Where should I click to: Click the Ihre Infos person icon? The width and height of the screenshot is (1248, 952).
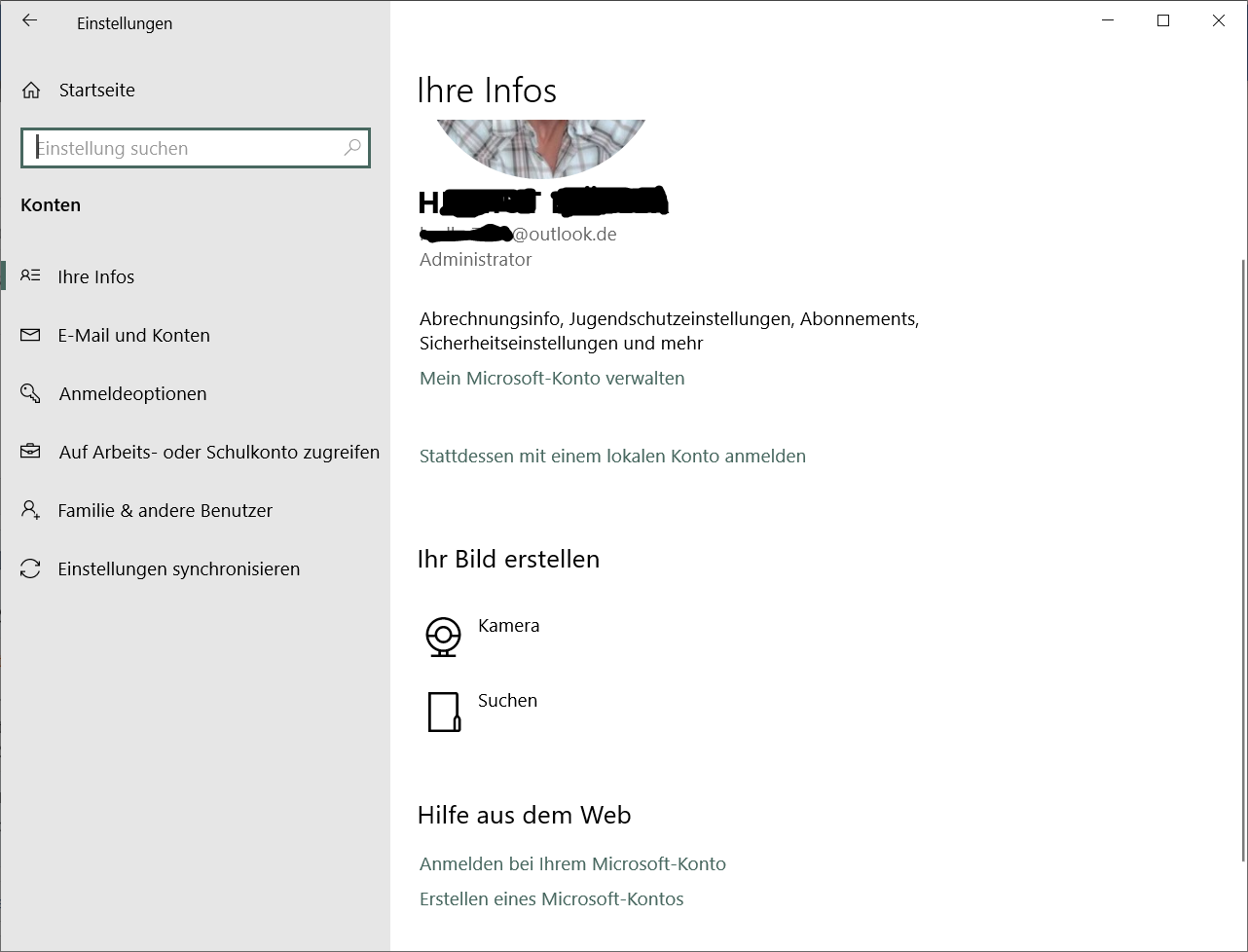coord(30,275)
